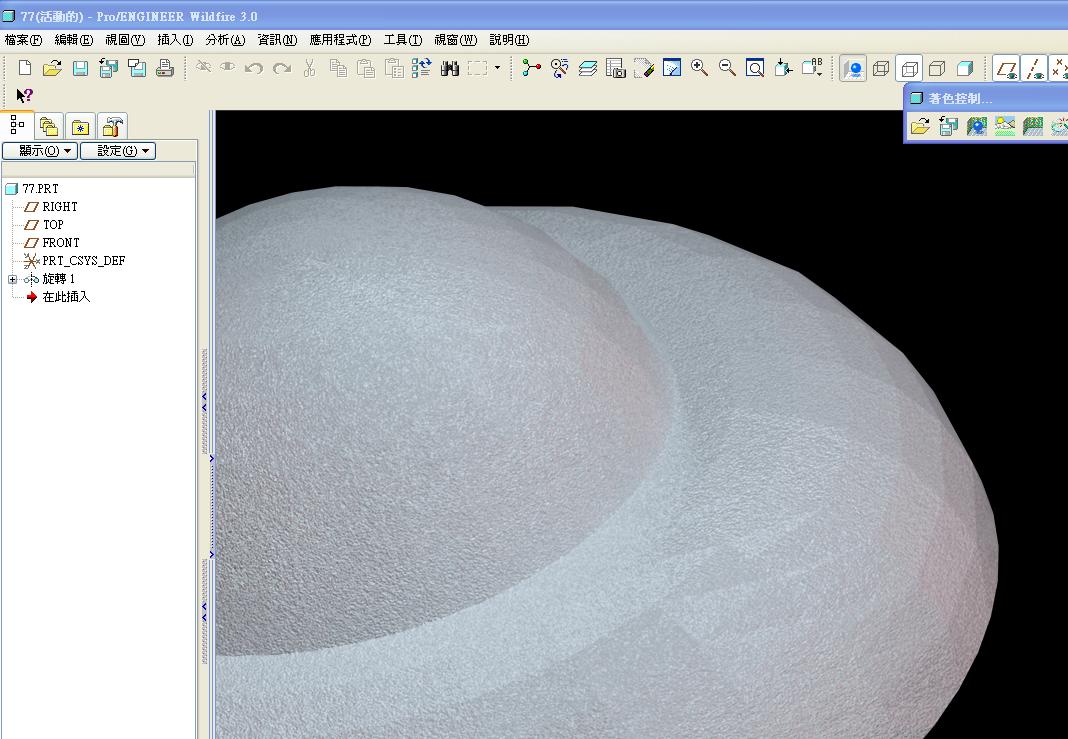Open the 應用程式(P) menu
1068x739 pixels.
pyautogui.click(x=341, y=40)
